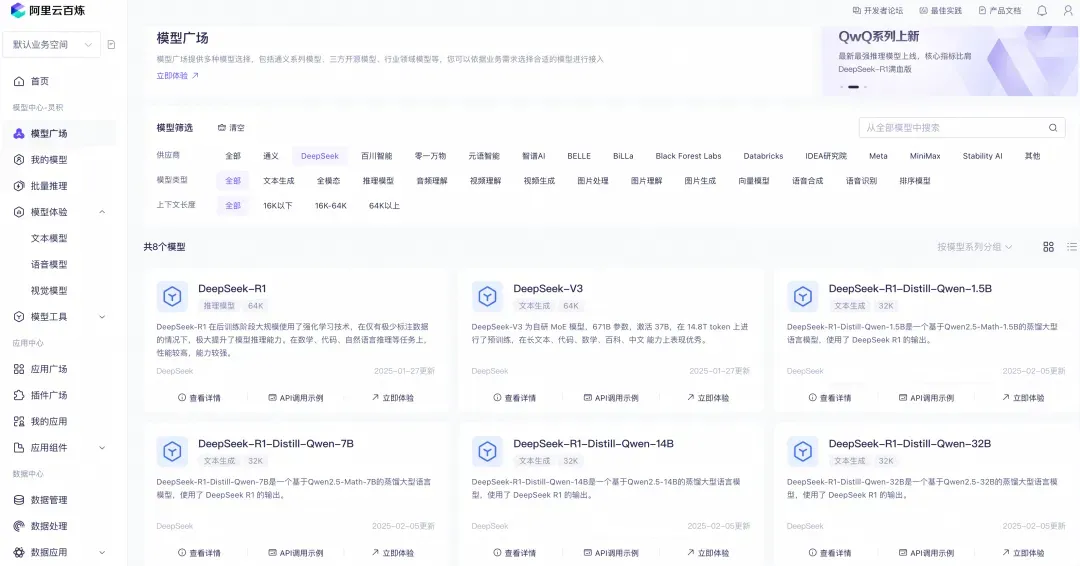The image size is (1080, 566).
Task: Click 清空 to clear filters
Action: pyautogui.click(x=231, y=127)
